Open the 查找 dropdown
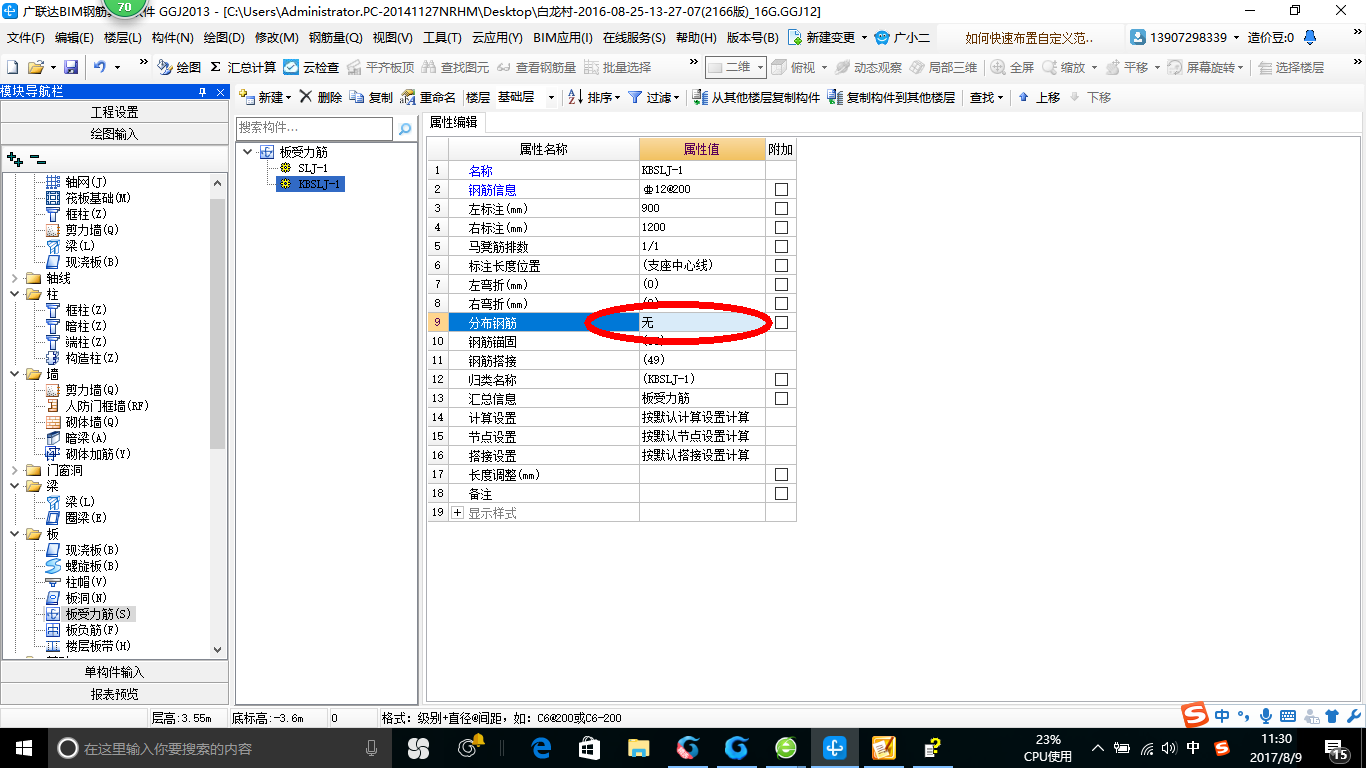 (x=986, y=97)
